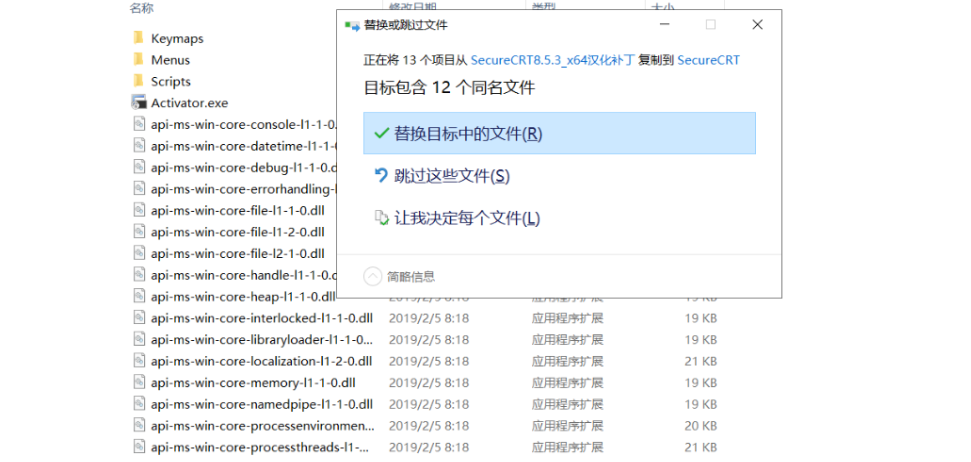Select file api-ms-win-core-processthreads-l1
971x462 pixels.
click(x=261, y=447)
